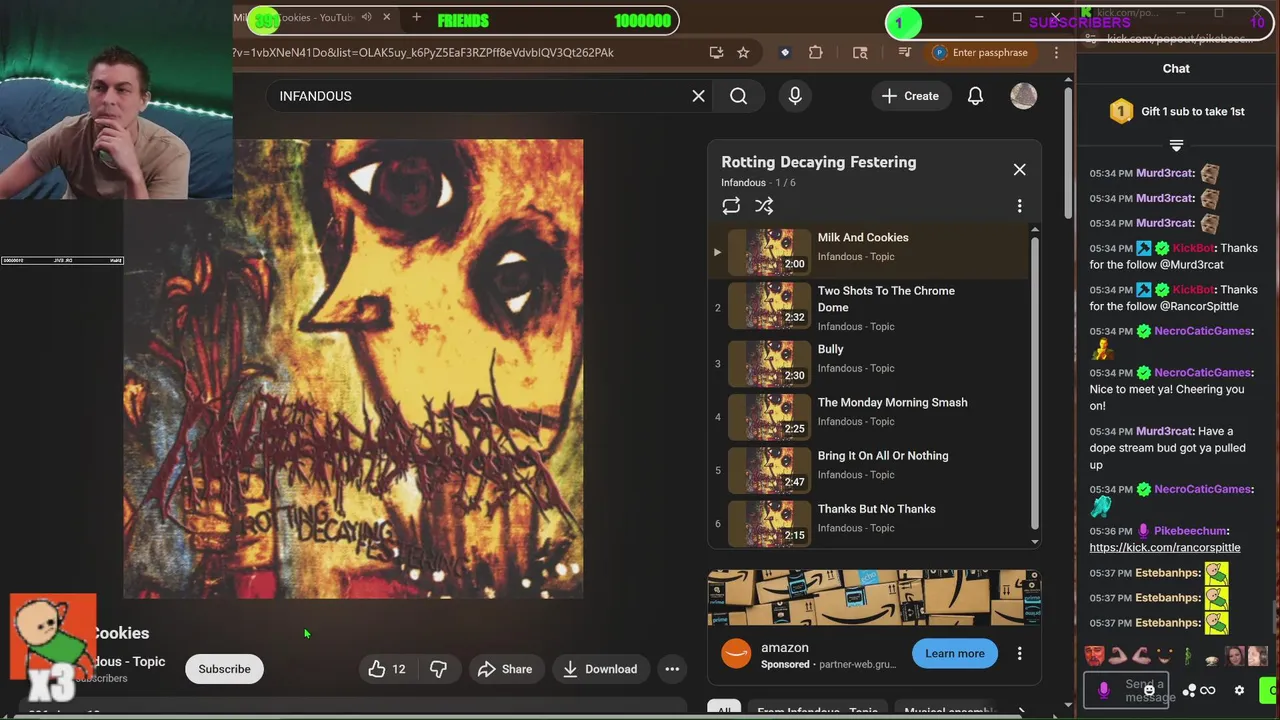Image resolution: width=1280 pixels, height=720 pixels.
Task: Close the YouTube browser tab
Action: coord(386,17)
